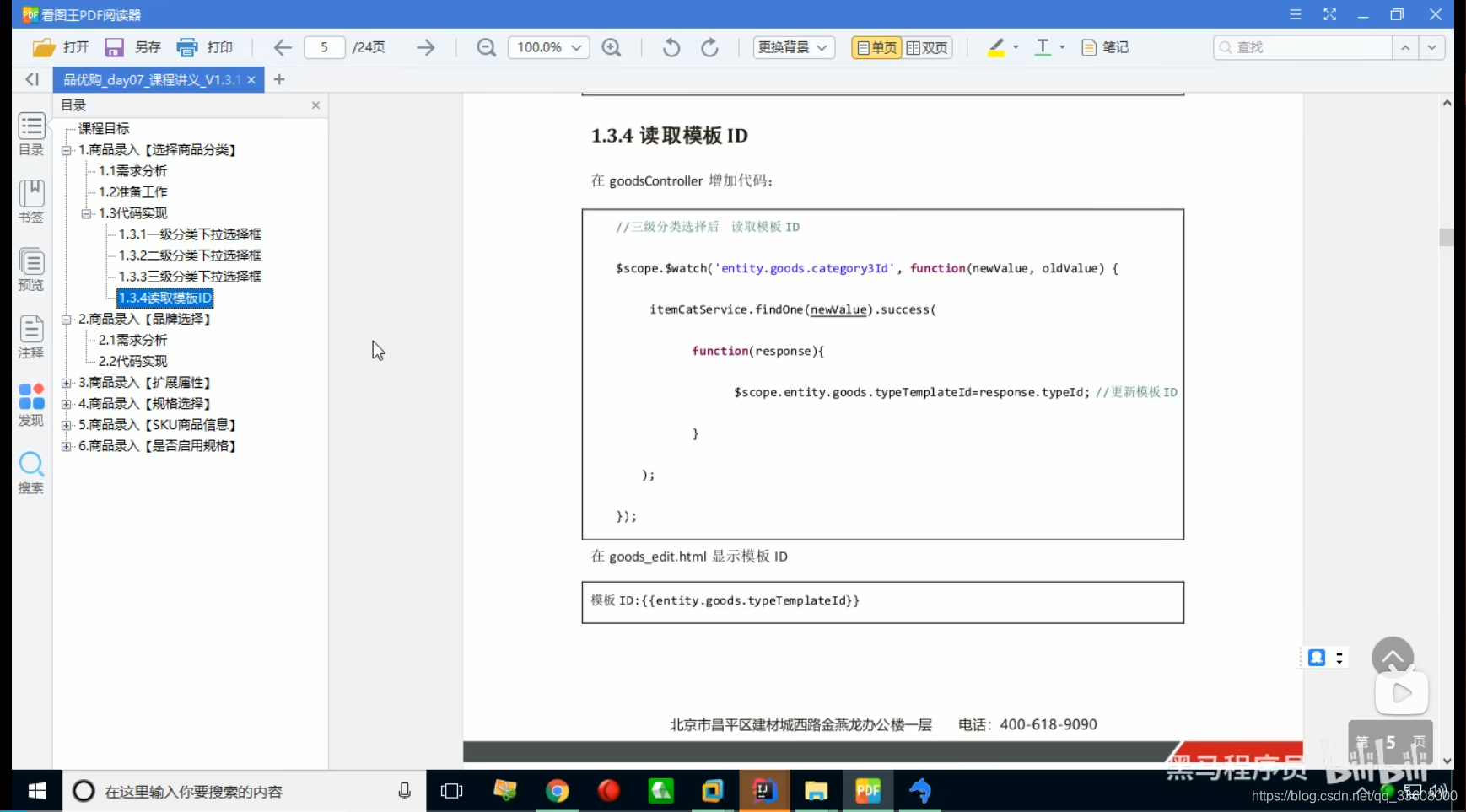Open underline tool dropdown arrow

pos(1062,47)
